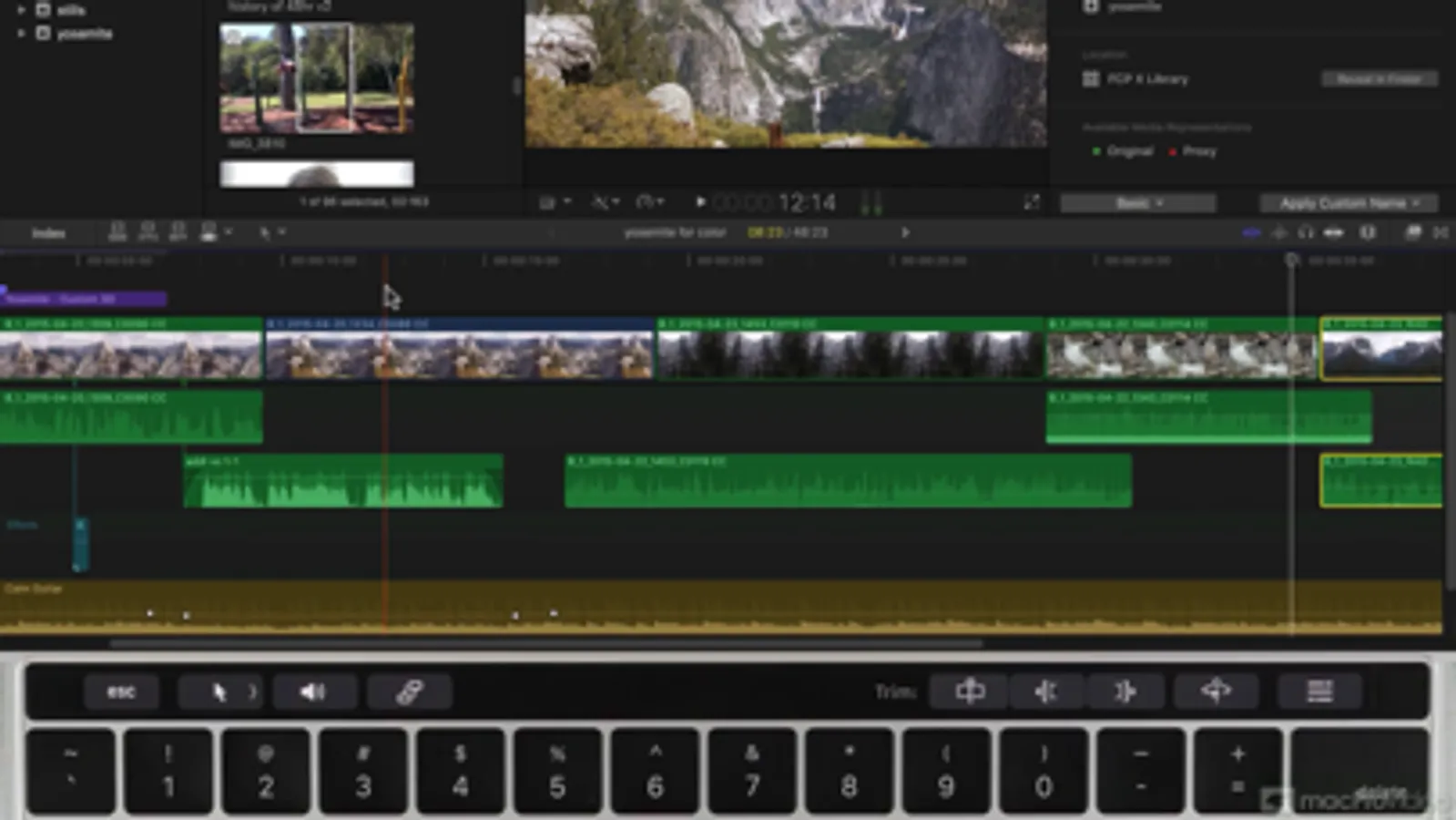Toggle timeline snapping
1456x820 pixels.
click(x=1333, y=232)
